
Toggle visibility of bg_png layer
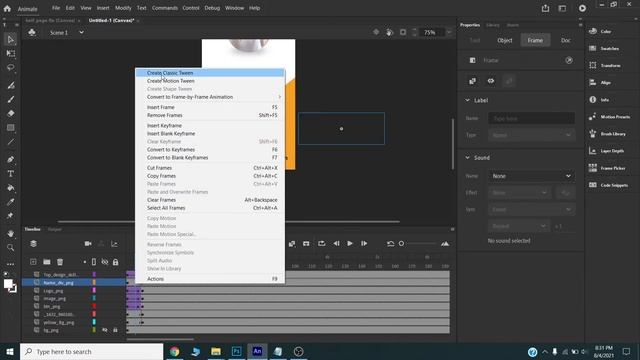(x=105, y=330)
